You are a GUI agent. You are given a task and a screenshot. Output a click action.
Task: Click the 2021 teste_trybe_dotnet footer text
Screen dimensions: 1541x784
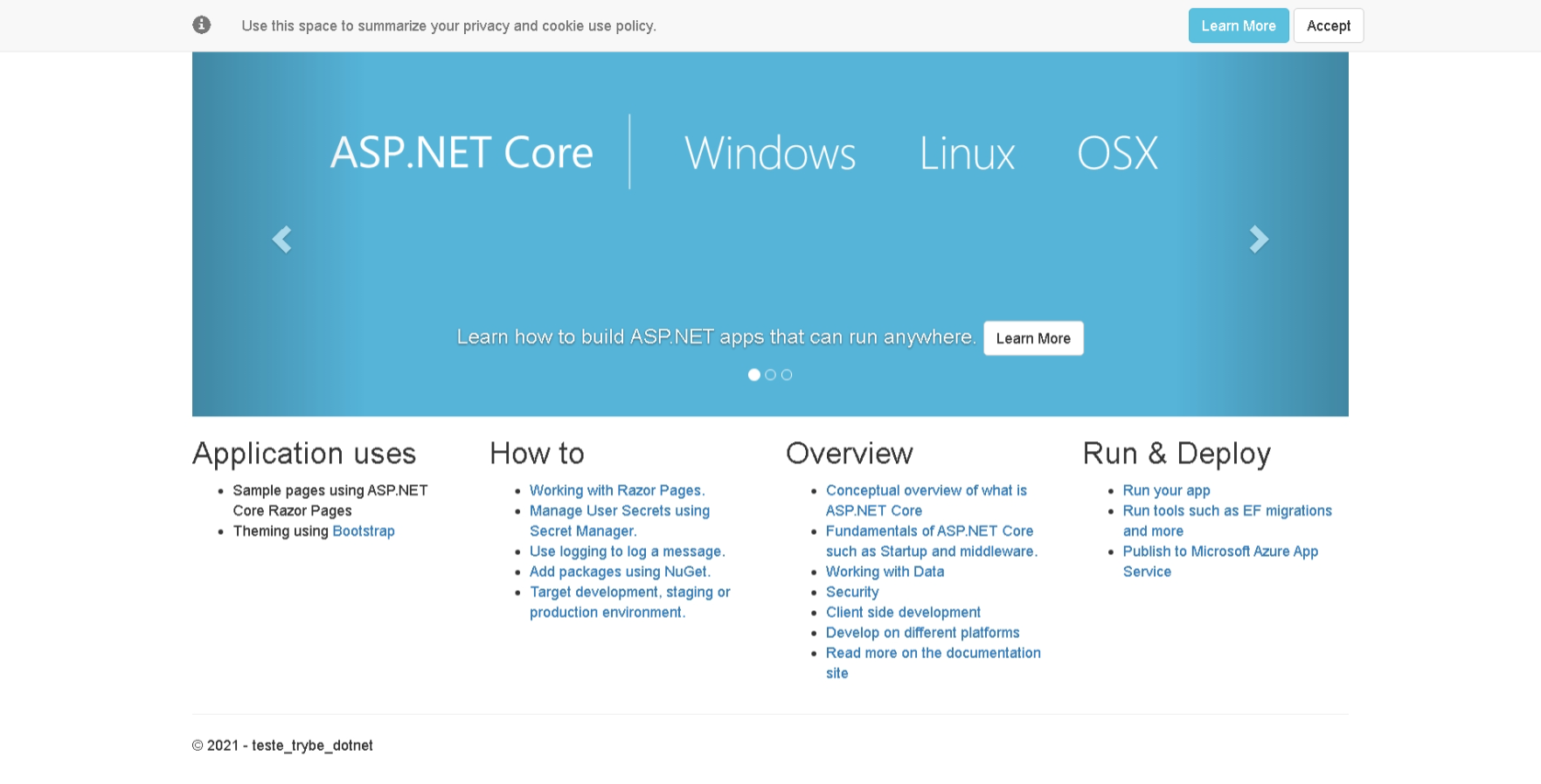coord(282,746)
